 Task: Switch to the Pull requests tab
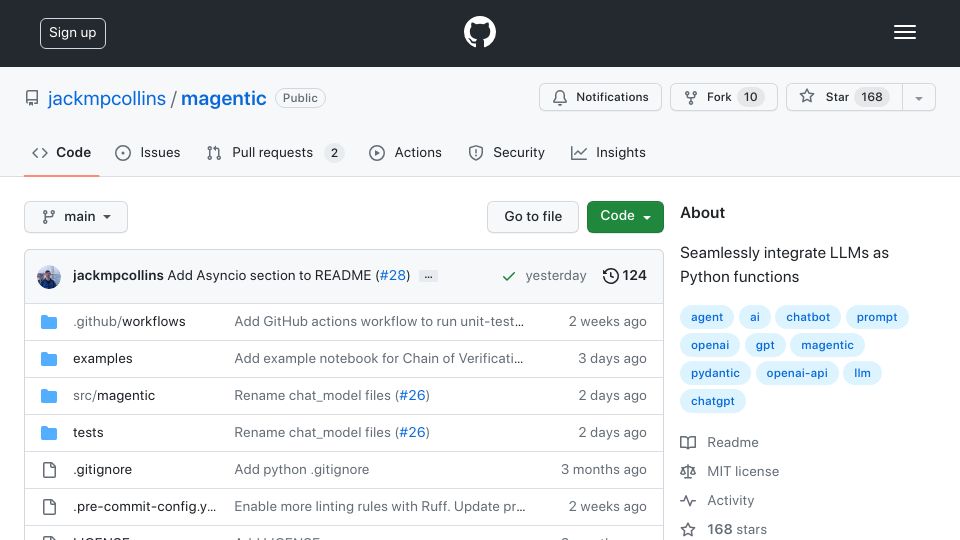[x=275, y=152]
